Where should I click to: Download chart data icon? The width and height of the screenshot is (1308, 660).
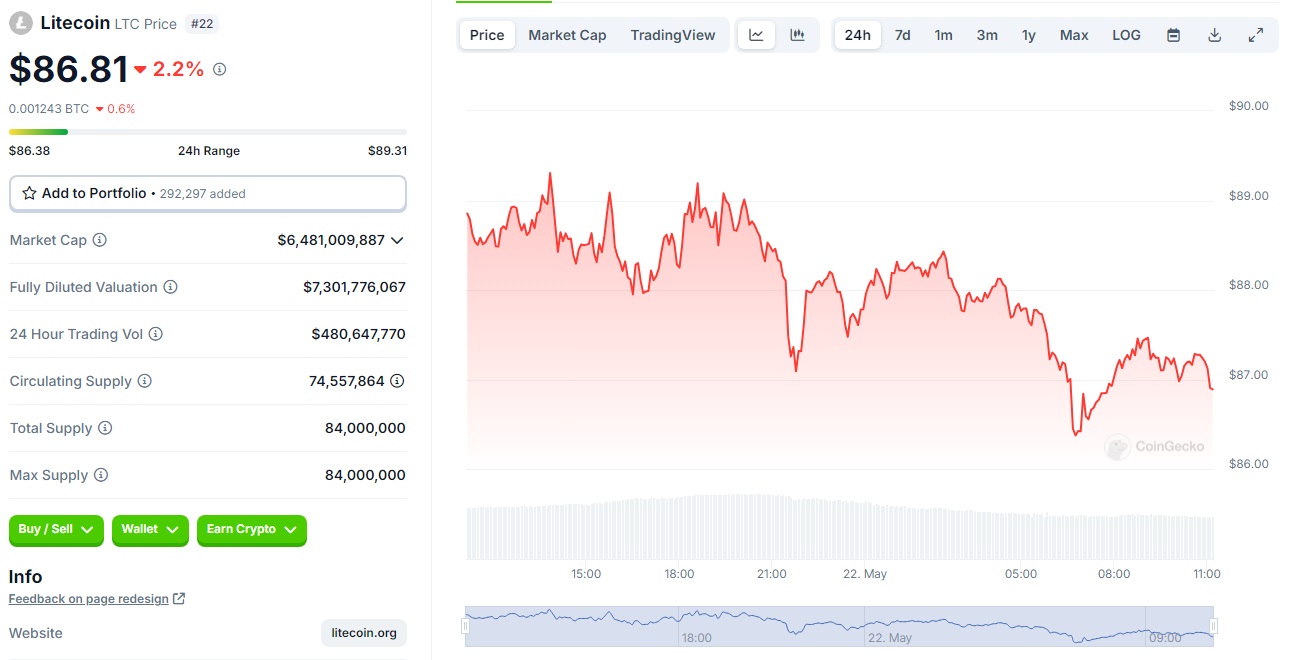[x=1215, y=35]
